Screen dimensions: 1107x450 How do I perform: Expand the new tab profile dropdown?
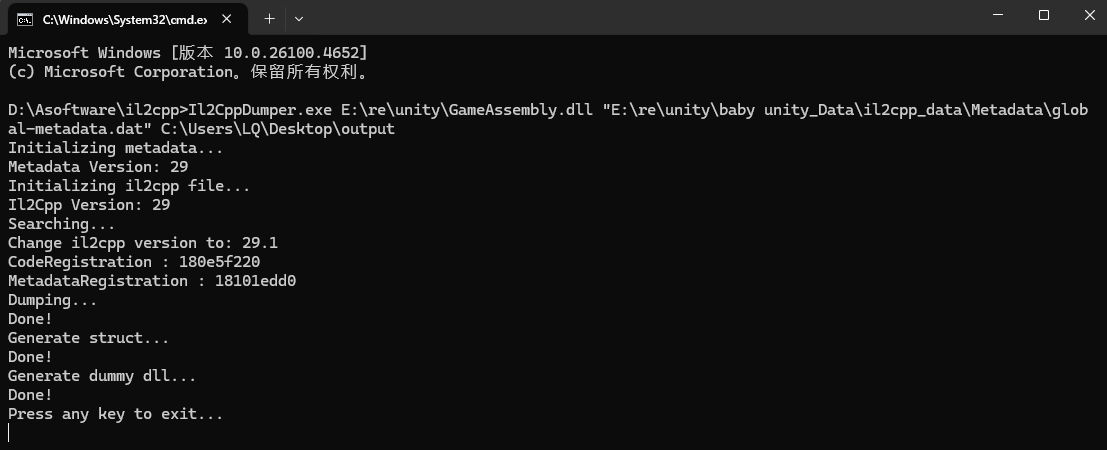point(299,18)
